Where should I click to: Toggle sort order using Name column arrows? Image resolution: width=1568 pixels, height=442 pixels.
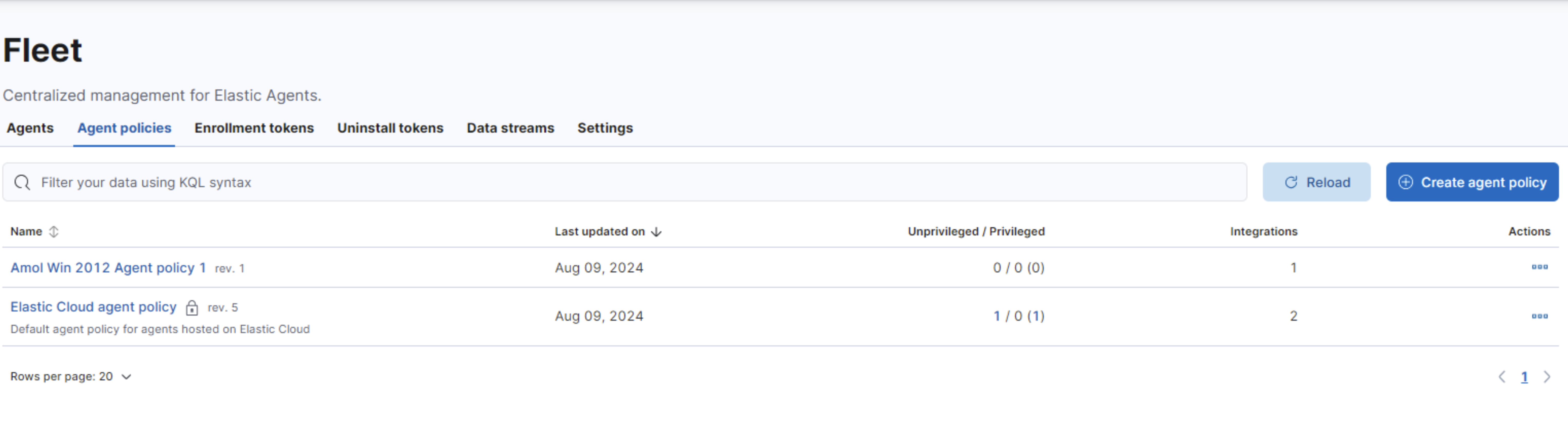click(53, 231)
